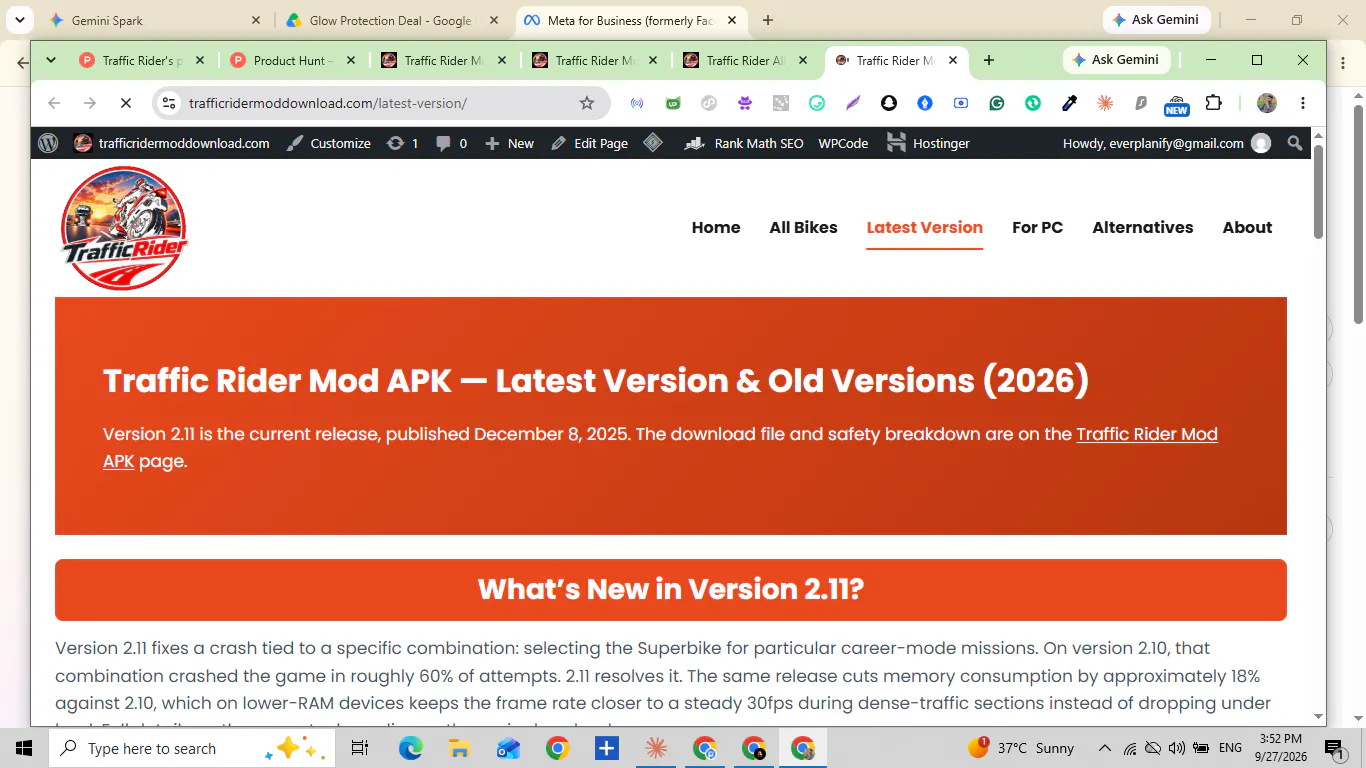The height and width of the screenshot is (768, 1366).
Task: Open the Claude starburst extension
Action: tap(1105, 103)
